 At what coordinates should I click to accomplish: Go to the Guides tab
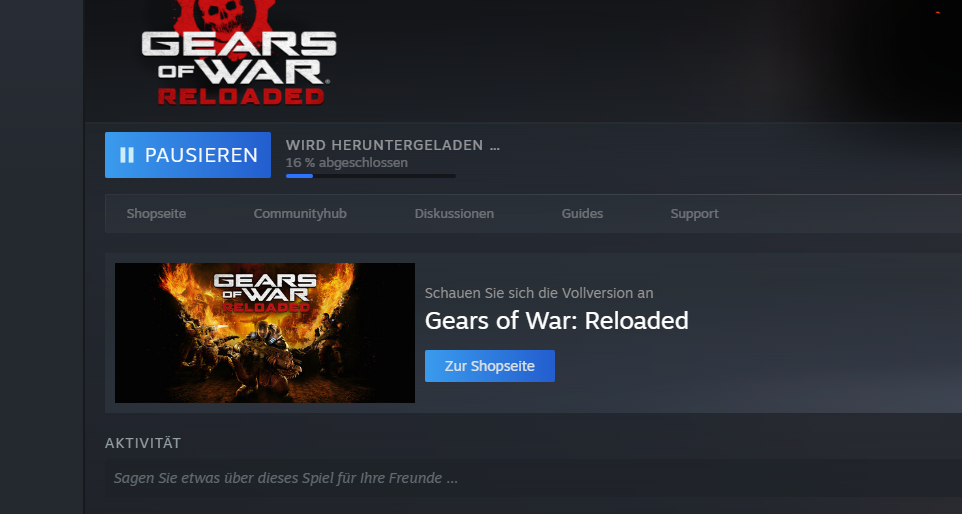click(582, 213)
